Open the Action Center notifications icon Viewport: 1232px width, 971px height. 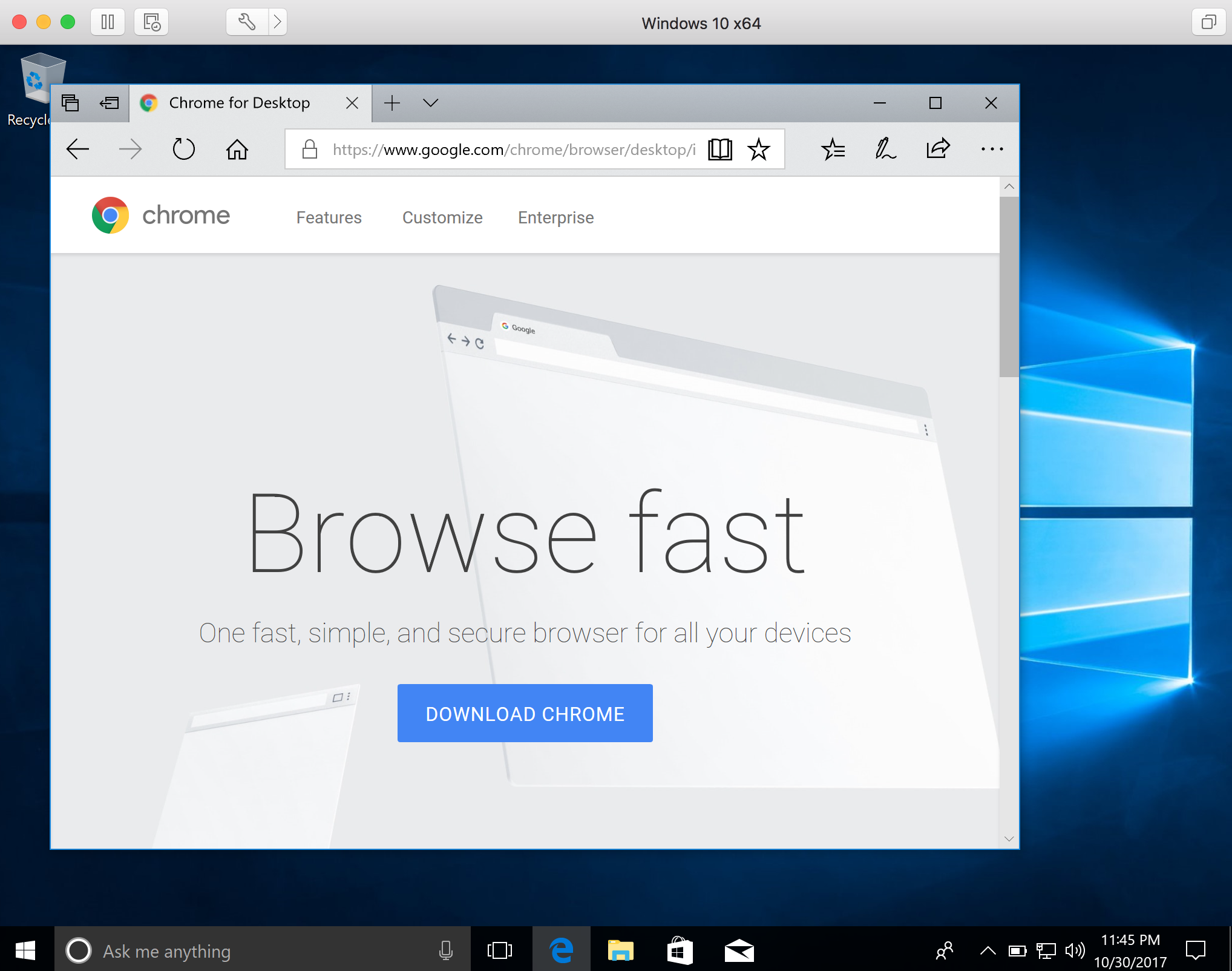click(x=1196, y=950)
